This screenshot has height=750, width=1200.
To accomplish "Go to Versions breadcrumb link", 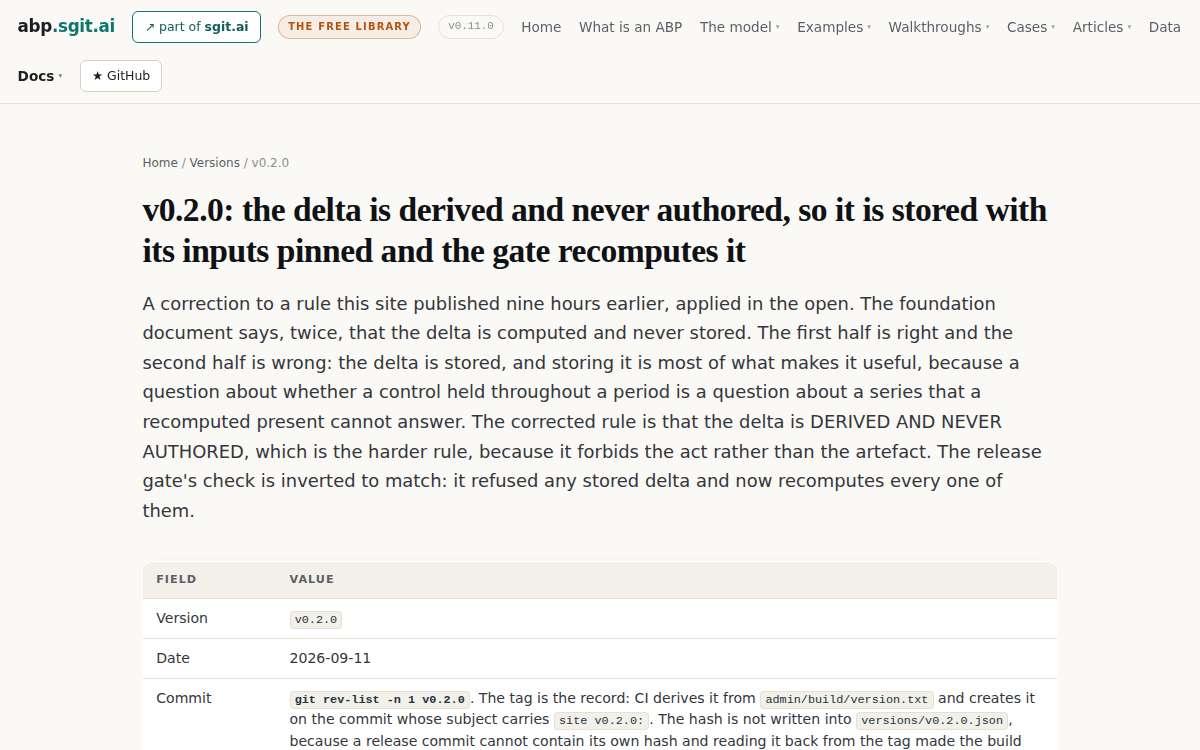I will coord(215,162).
